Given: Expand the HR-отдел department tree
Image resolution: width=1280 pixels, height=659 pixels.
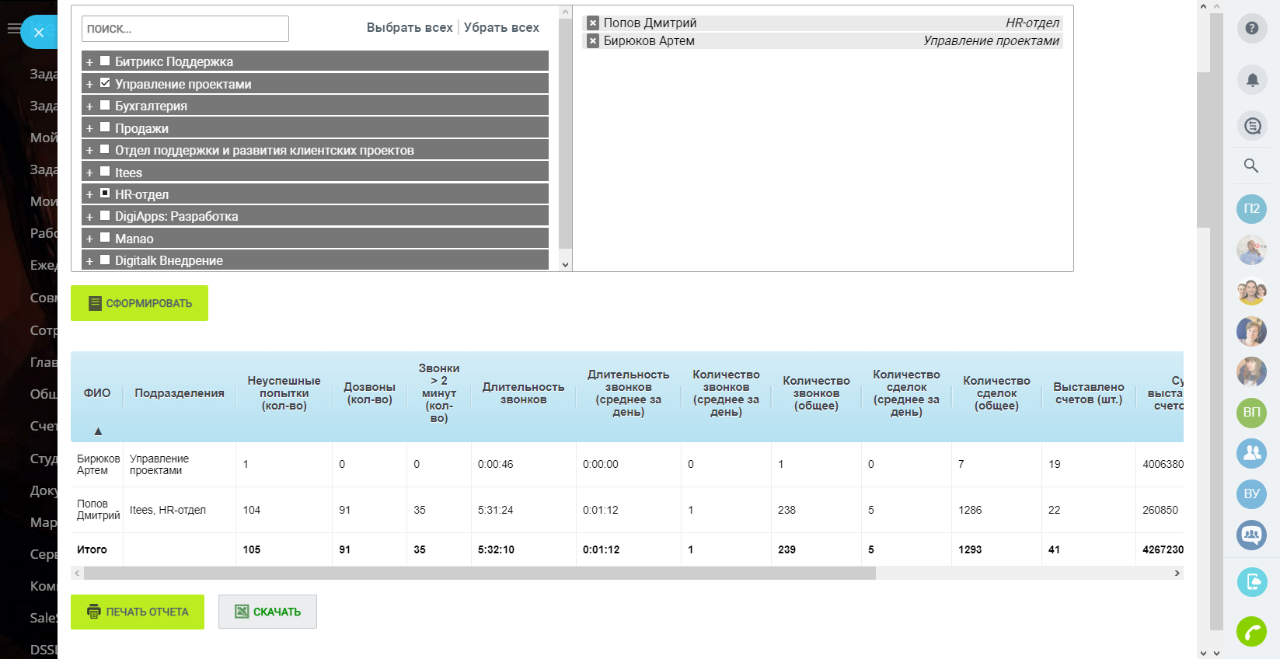Looking at the screenshot, I should (x=89, y=194).
